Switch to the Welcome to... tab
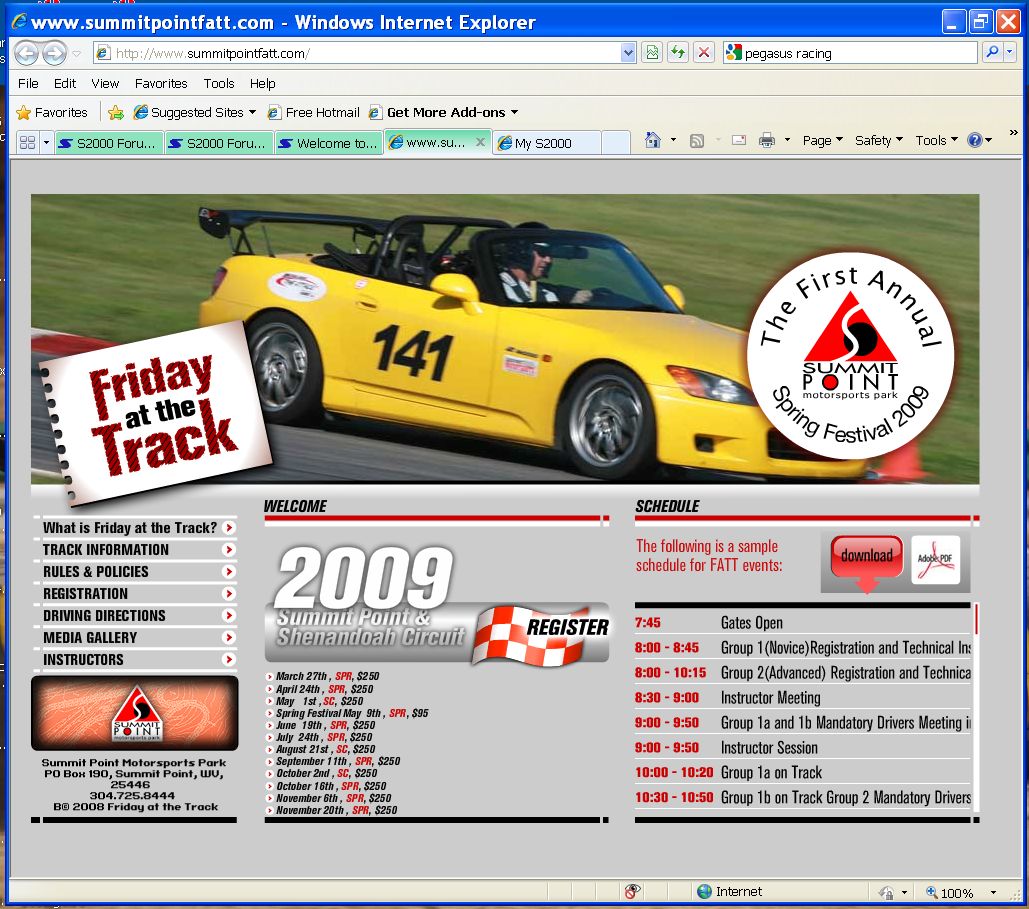The width and height of the screenshot is (1029, 909). coord(329,143)
